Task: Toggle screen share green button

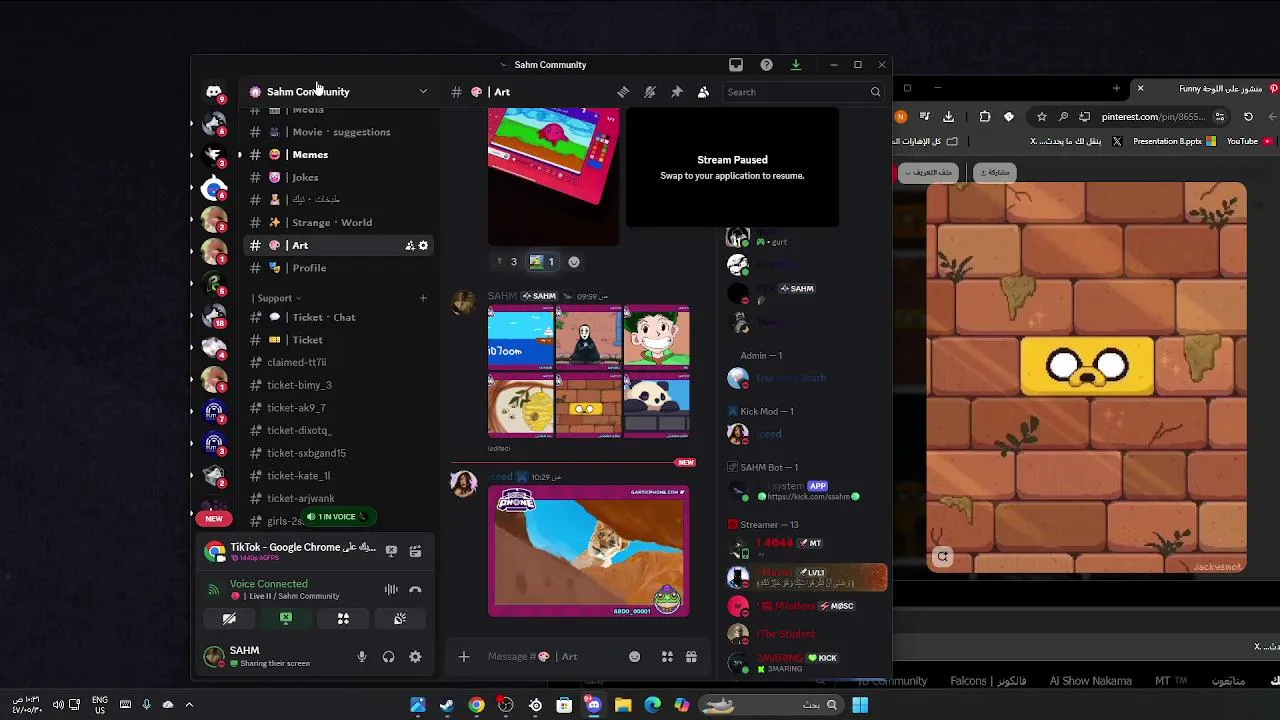Action: (x=286, y=619)
